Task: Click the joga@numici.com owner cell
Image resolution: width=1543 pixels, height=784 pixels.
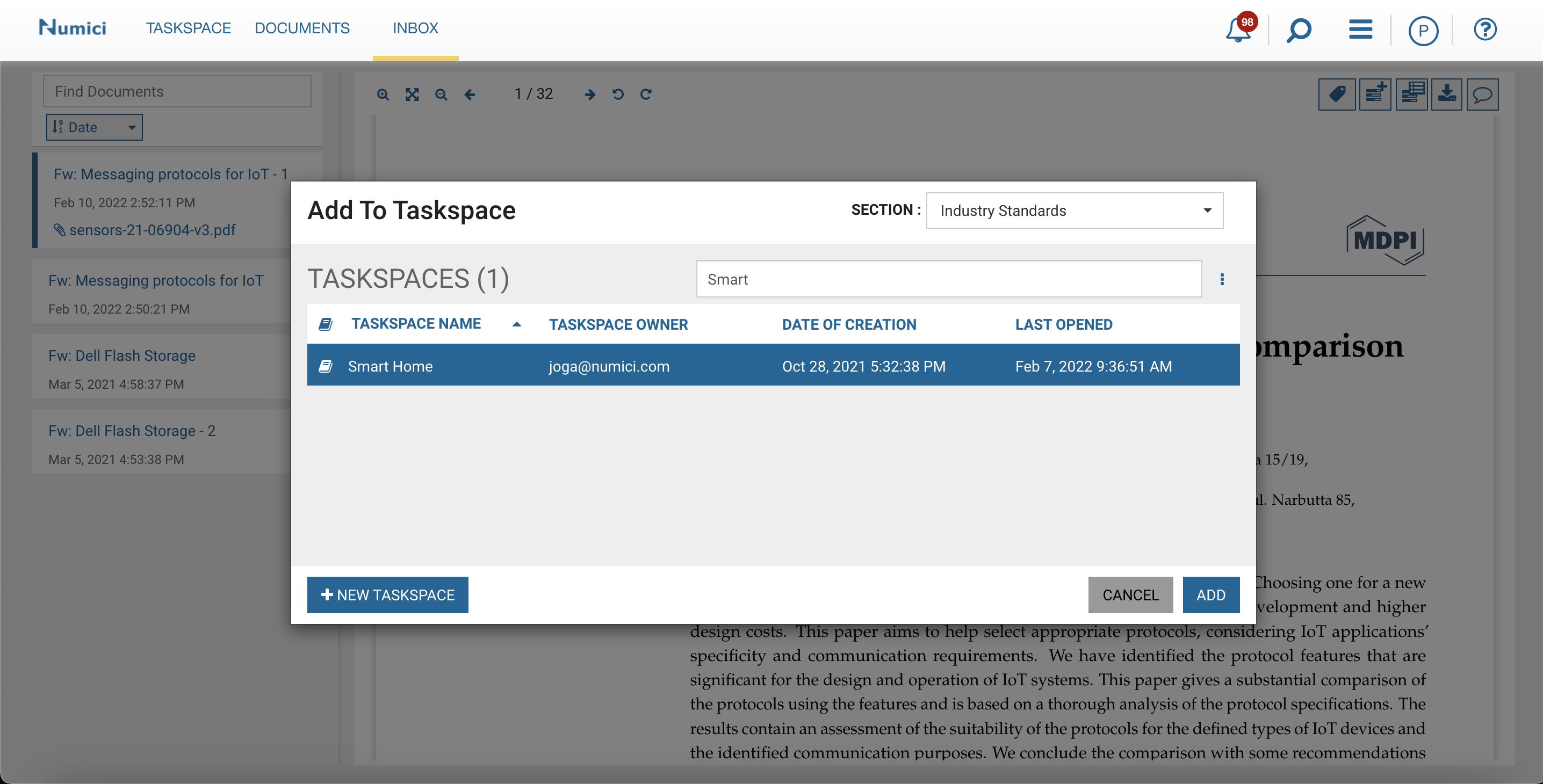Action: click(x=609, y=366)
